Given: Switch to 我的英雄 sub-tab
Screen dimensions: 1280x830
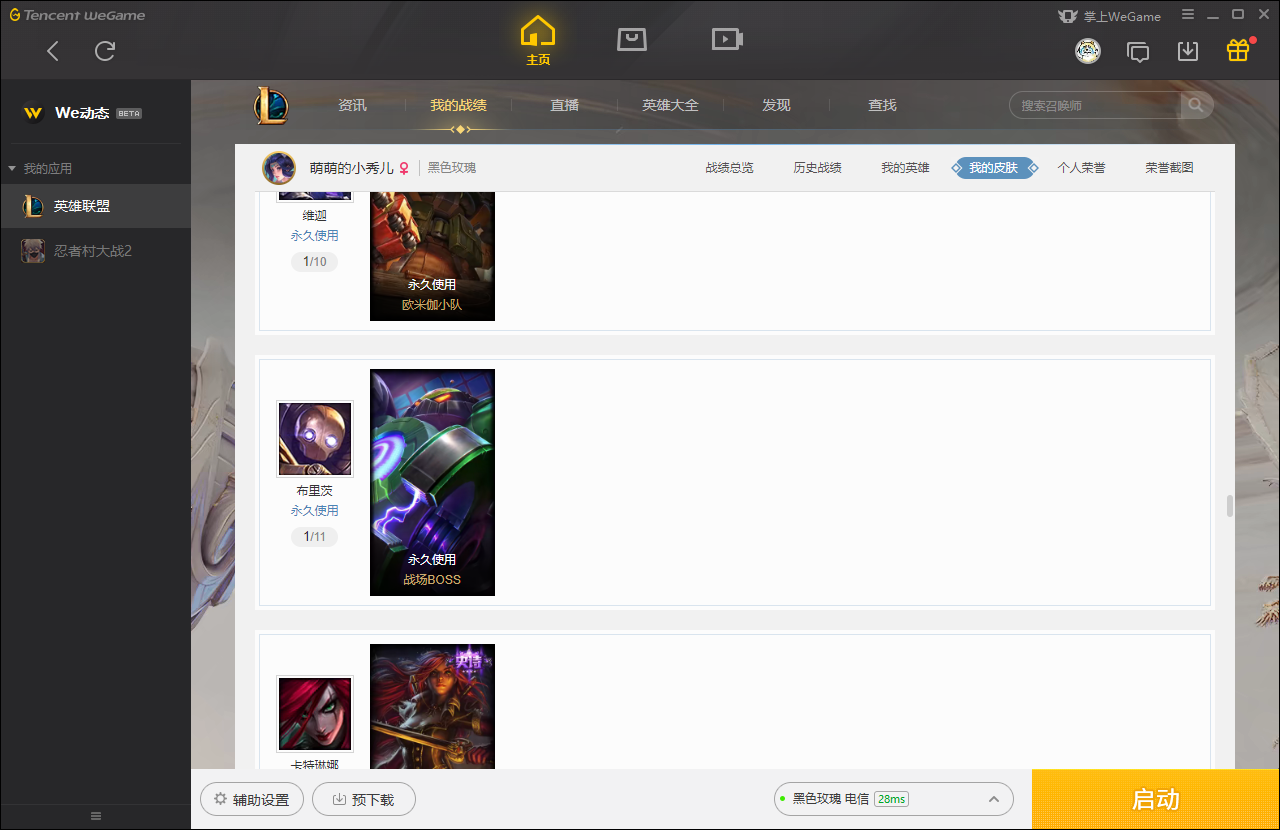Looking at the screenshot, I should tap(905, 168).
